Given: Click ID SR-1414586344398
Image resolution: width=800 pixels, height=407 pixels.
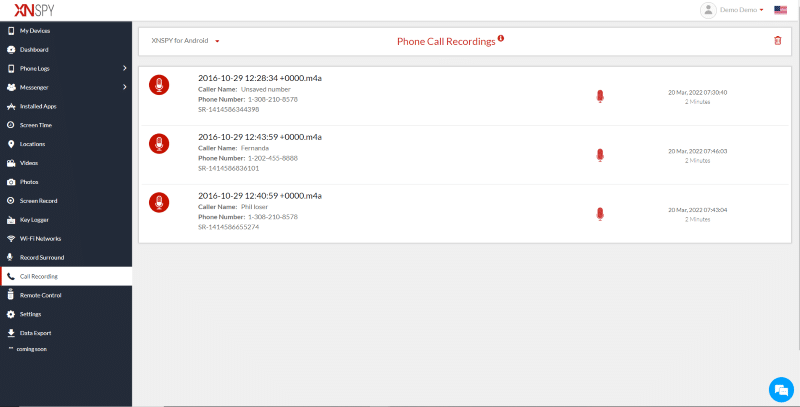Looking at the screenshot, I should click(229, 109).
